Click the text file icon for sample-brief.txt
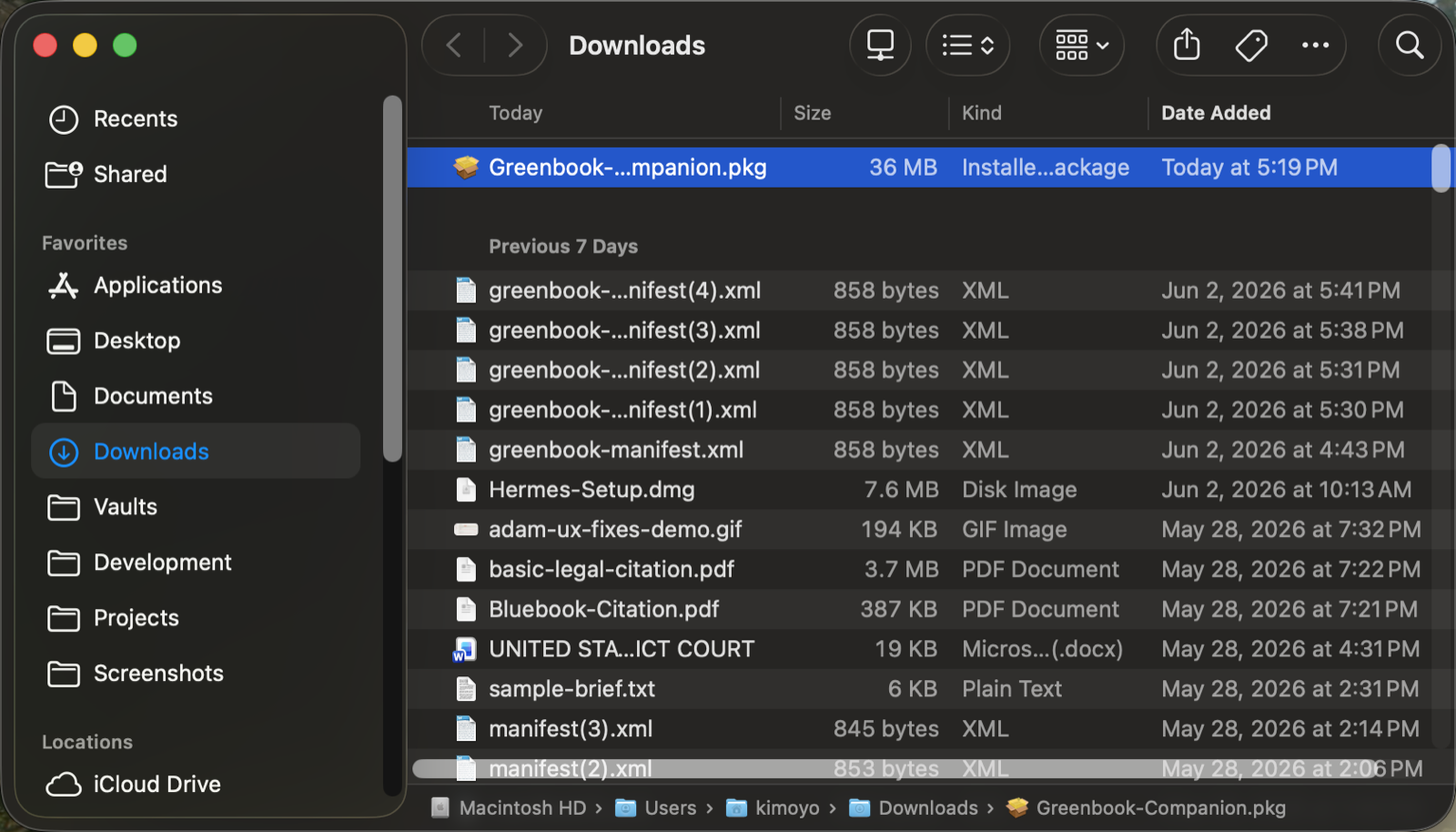Screen dimensions: 1456x832 pyautogui.click(x=466, y=689)
